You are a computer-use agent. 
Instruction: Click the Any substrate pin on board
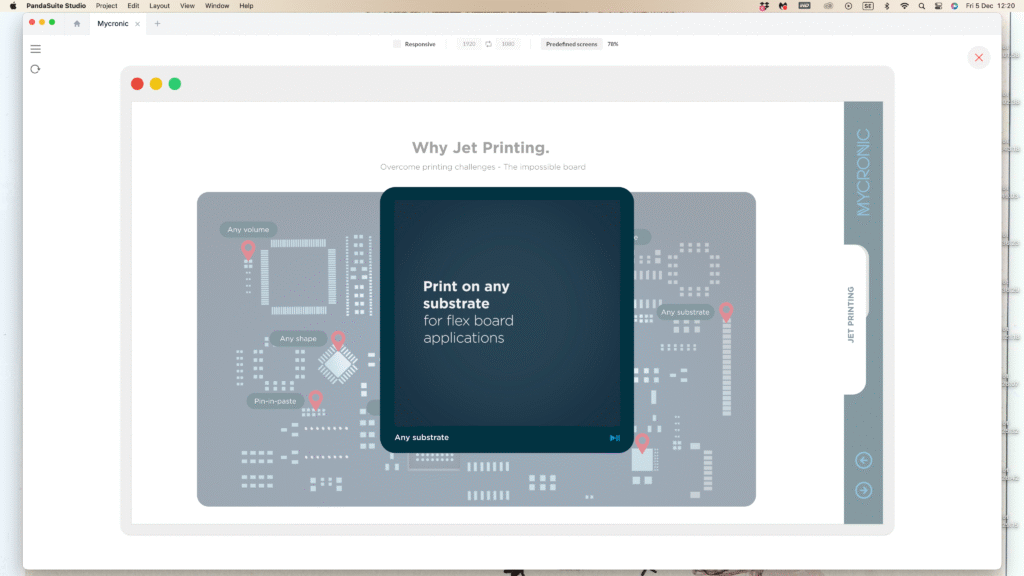726,312
